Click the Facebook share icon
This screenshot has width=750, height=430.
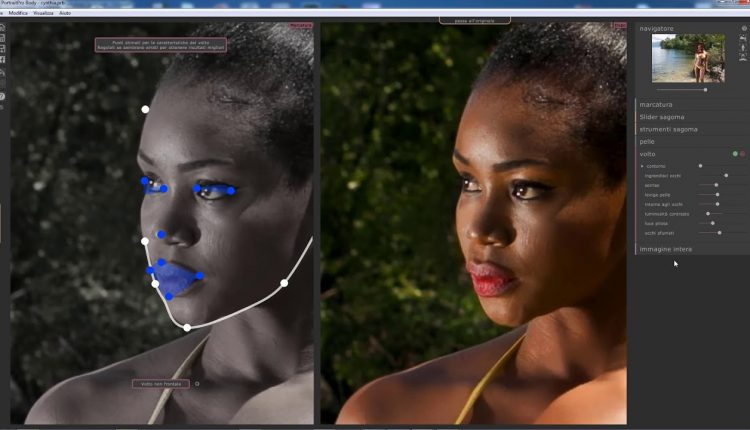click(x=2, y=59)
